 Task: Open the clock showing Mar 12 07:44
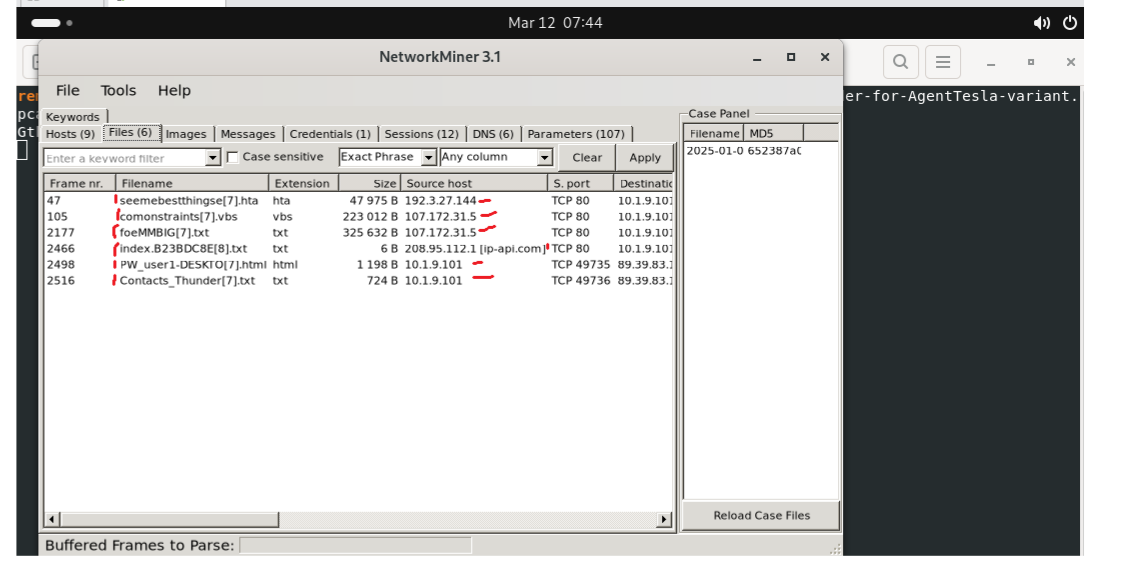[555, 23]
